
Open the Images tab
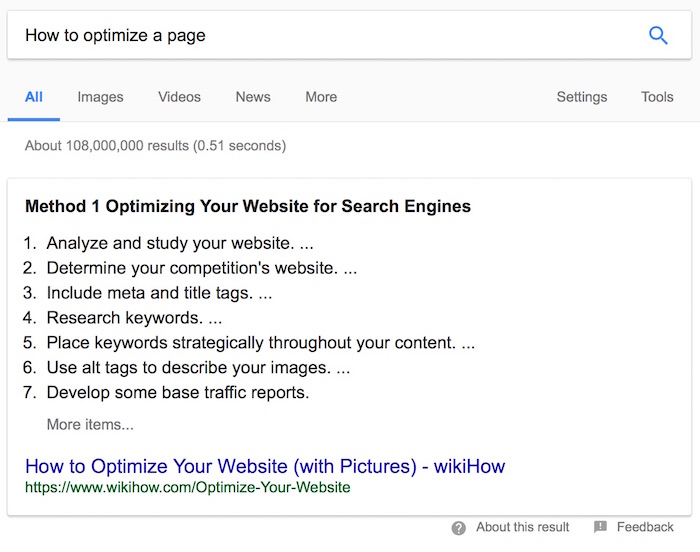click(x=100, y=97)
